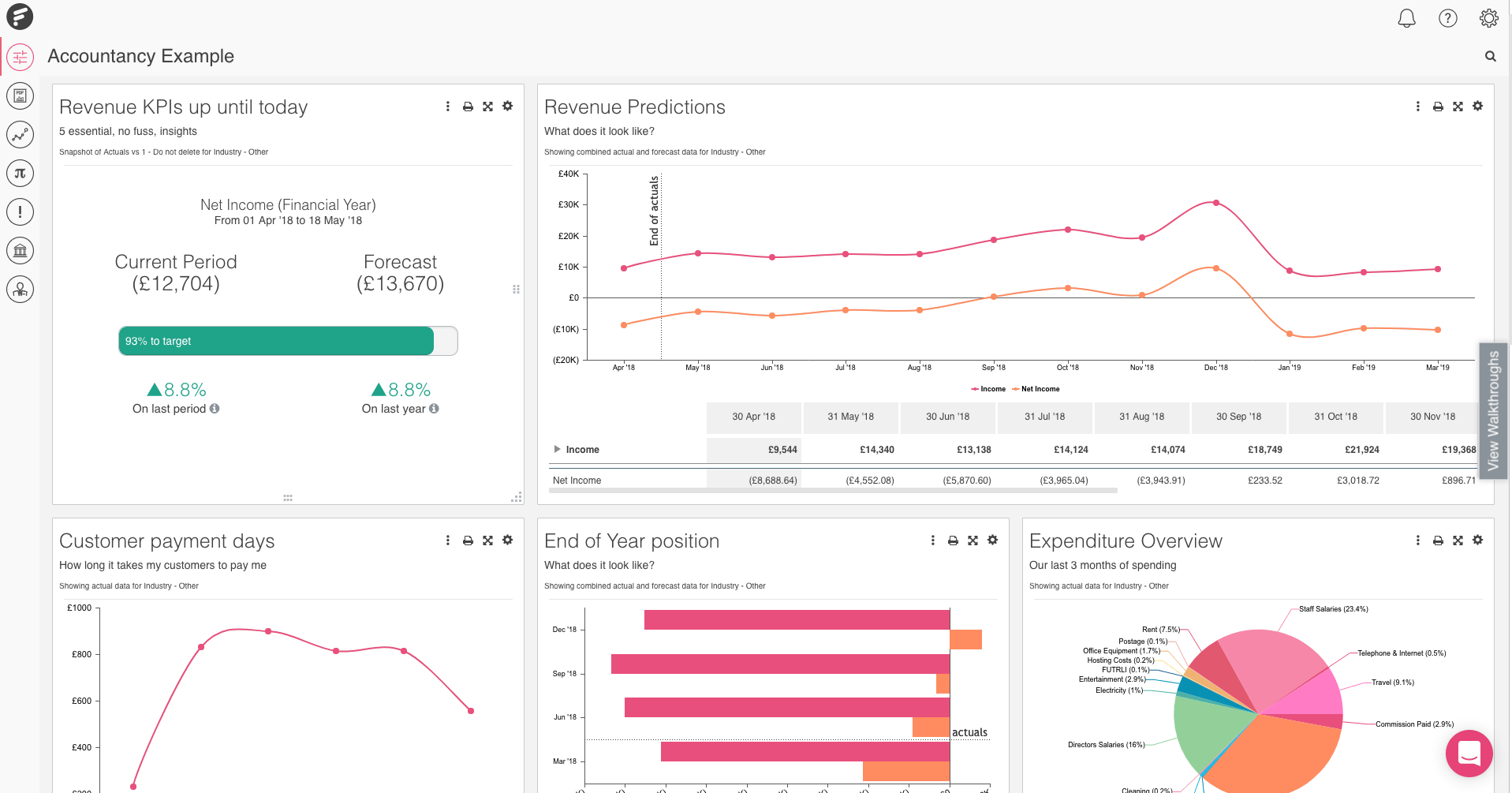
Task: Print the Revenue Predictions card
Action: coord(1437,107)
